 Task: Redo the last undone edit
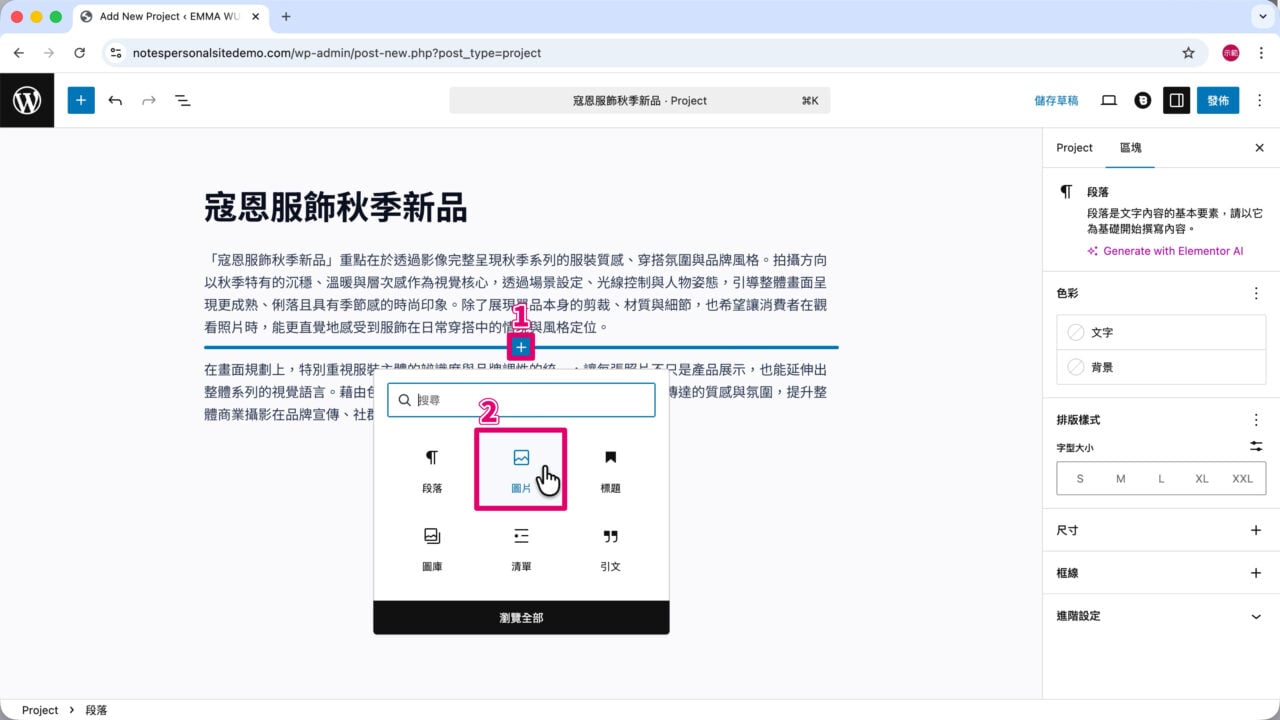pyautogui.click(x=149, y=100)
